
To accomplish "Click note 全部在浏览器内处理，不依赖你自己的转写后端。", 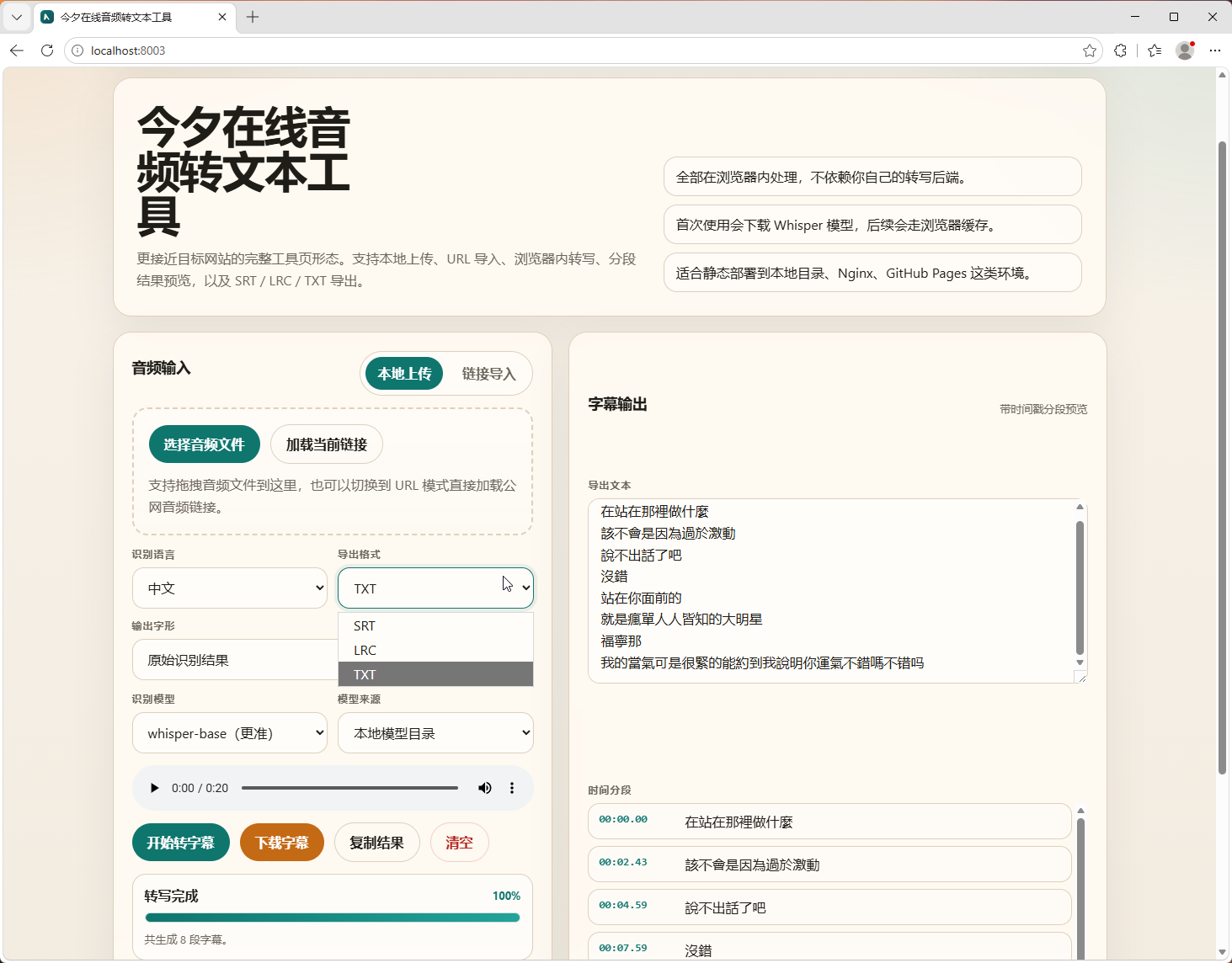I will [x=872, y=177].
